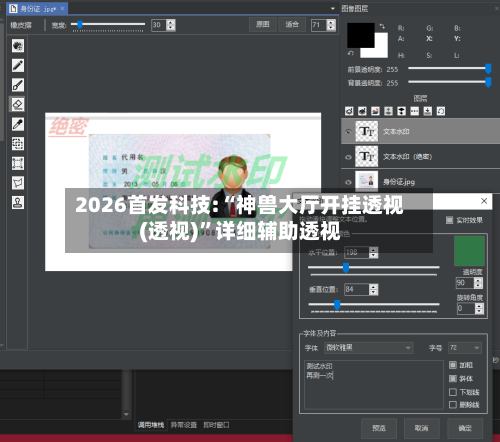The width and height of the screenshot is (500, 442).
Task: Switch to the 异常设置 tab at bottom
Action: [184, 425]
